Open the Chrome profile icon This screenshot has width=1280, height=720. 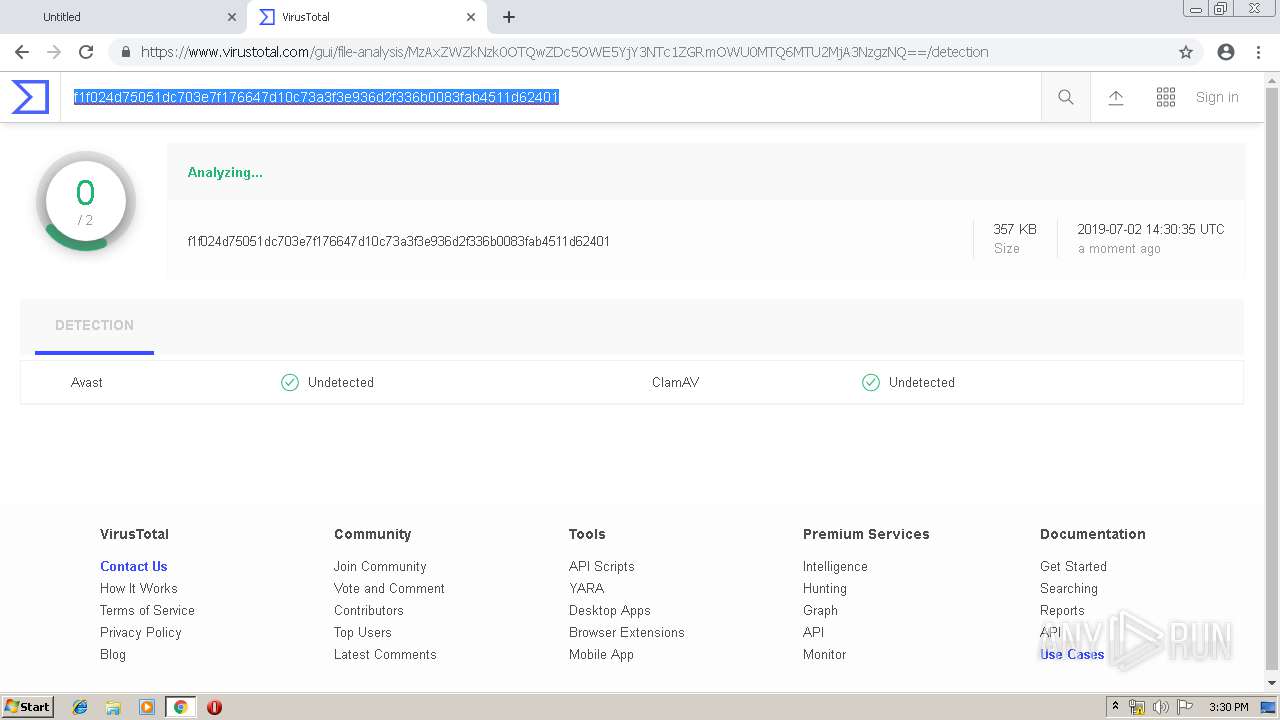(1226, 52)
